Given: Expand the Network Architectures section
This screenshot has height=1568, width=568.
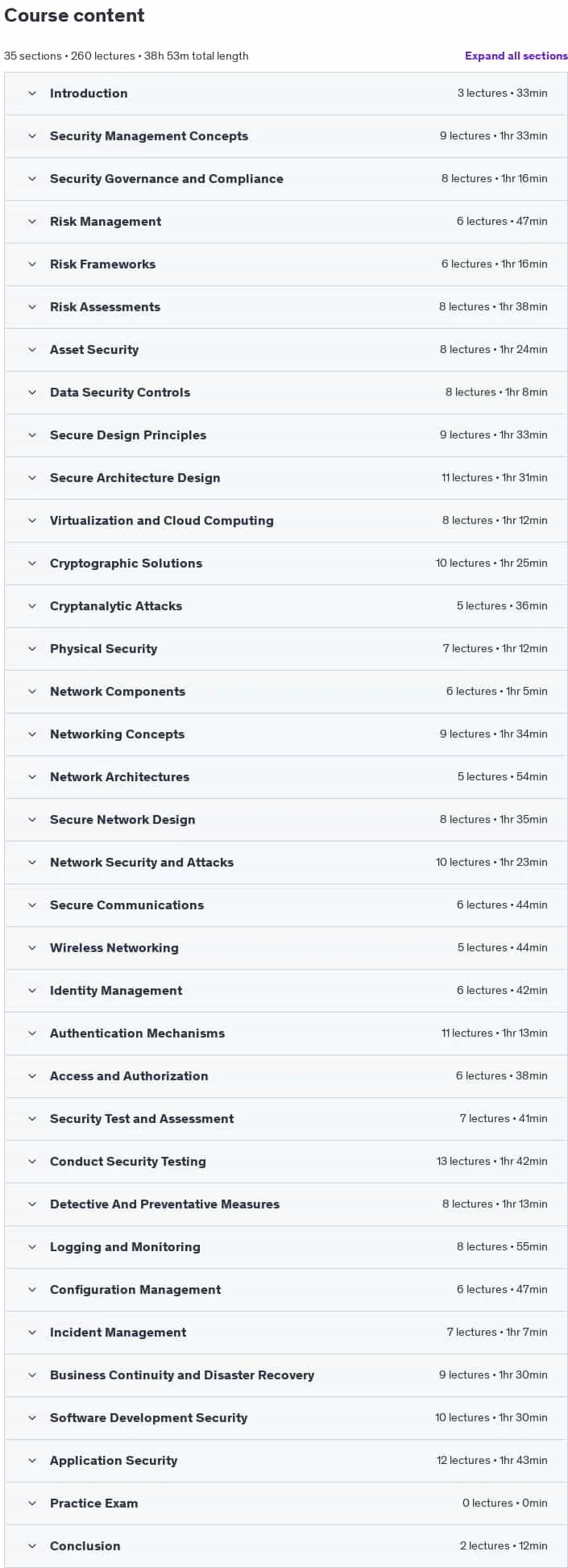Looking at the screenshot, I should tap(286, 777).
